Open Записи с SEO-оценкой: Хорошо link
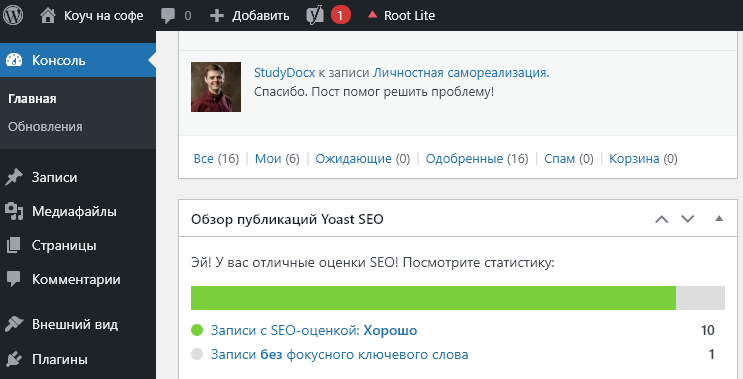 pos(314,330)
